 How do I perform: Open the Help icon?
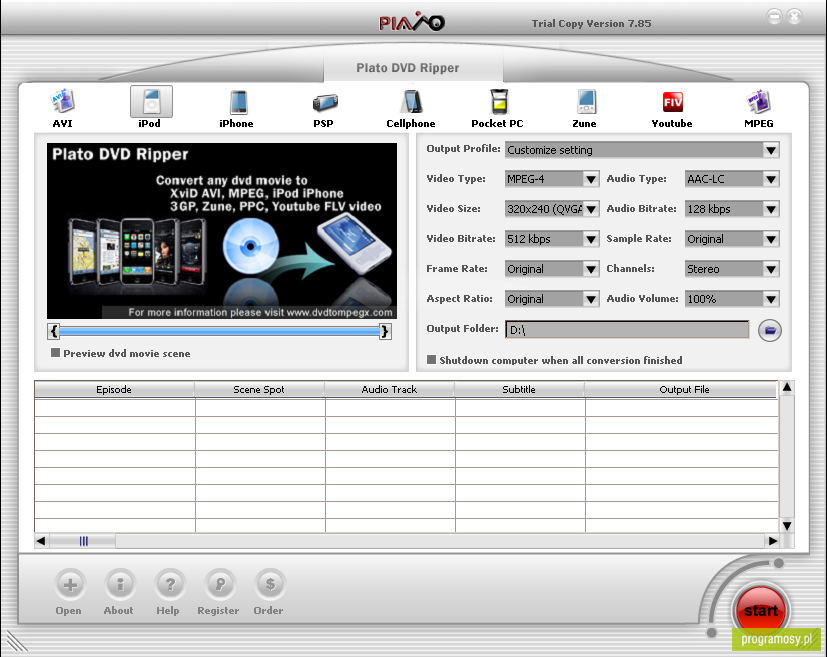coord(170,584)
